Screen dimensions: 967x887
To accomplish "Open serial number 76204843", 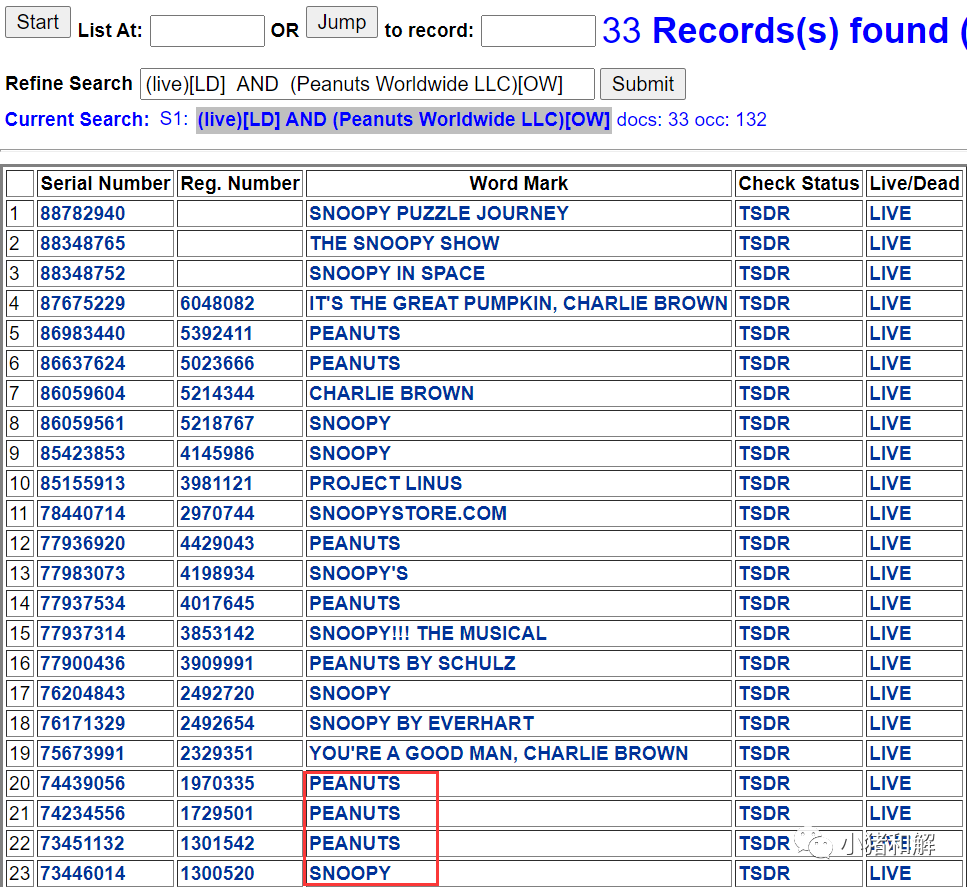I will pyautogui.click(x=83, y=693).
